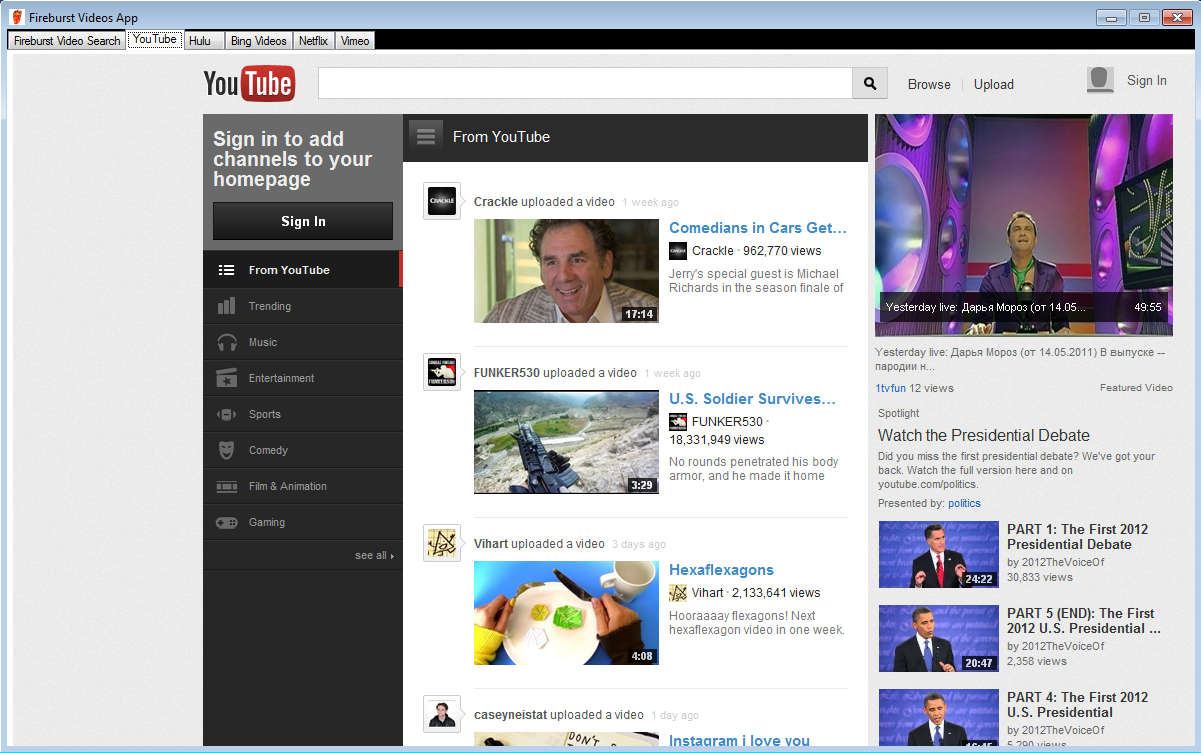Click the Music headphones icon
This screenshot has height=753, width=1201.
pyautogui.click(x=227, y=342)
